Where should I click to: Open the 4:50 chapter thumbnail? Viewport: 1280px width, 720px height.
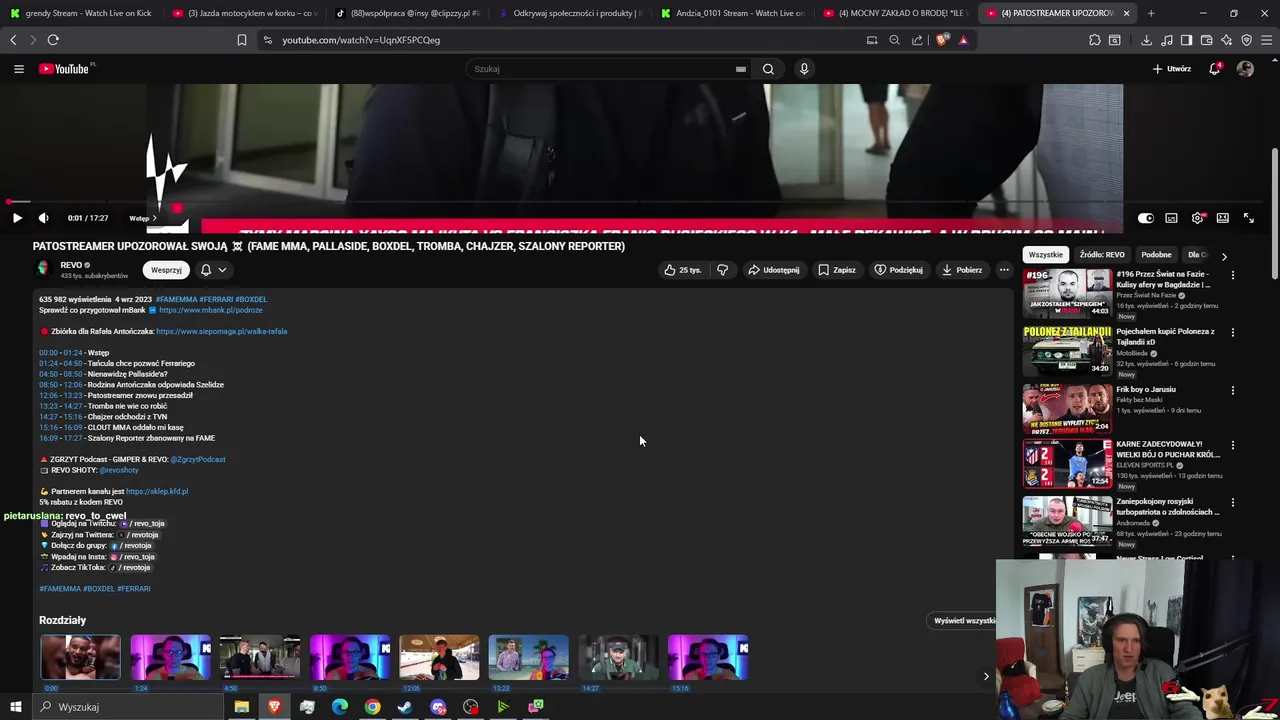point(260,657)
